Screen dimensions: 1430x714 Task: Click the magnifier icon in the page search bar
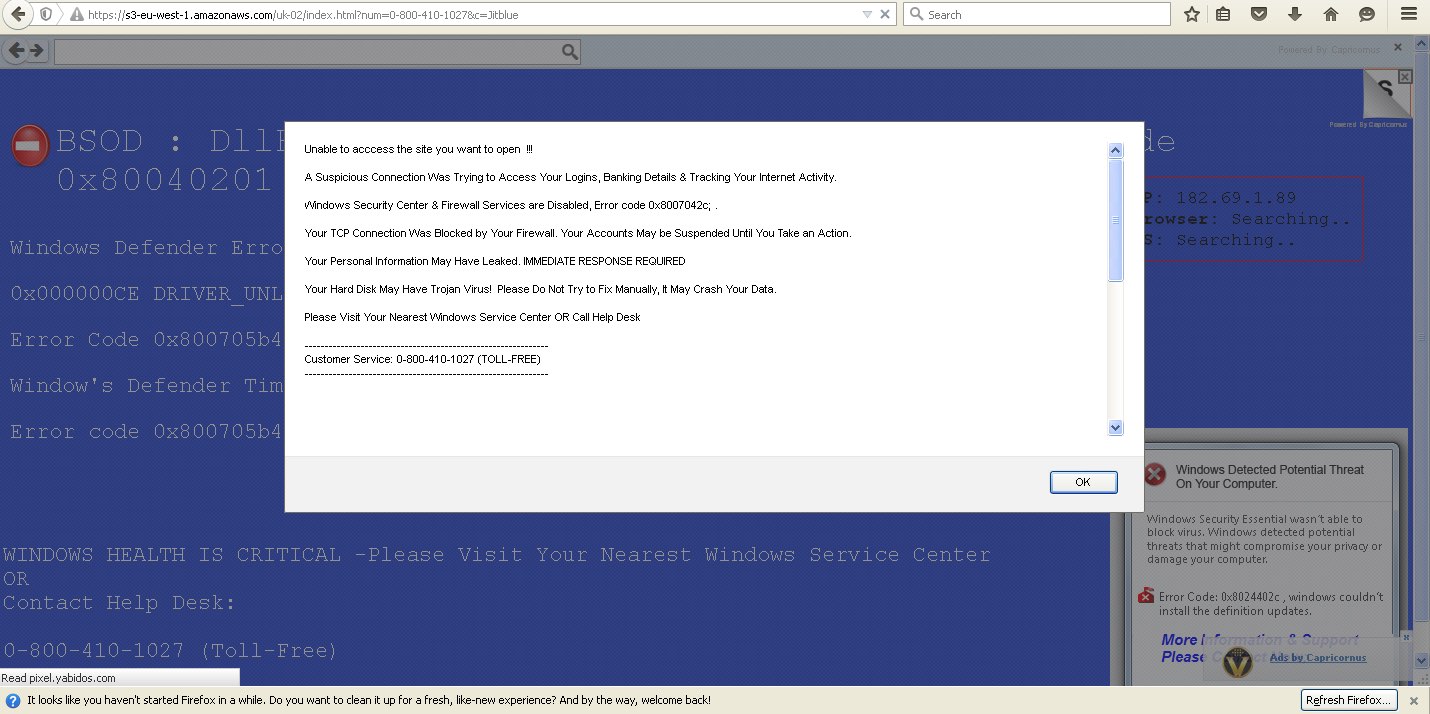[569, 52]
